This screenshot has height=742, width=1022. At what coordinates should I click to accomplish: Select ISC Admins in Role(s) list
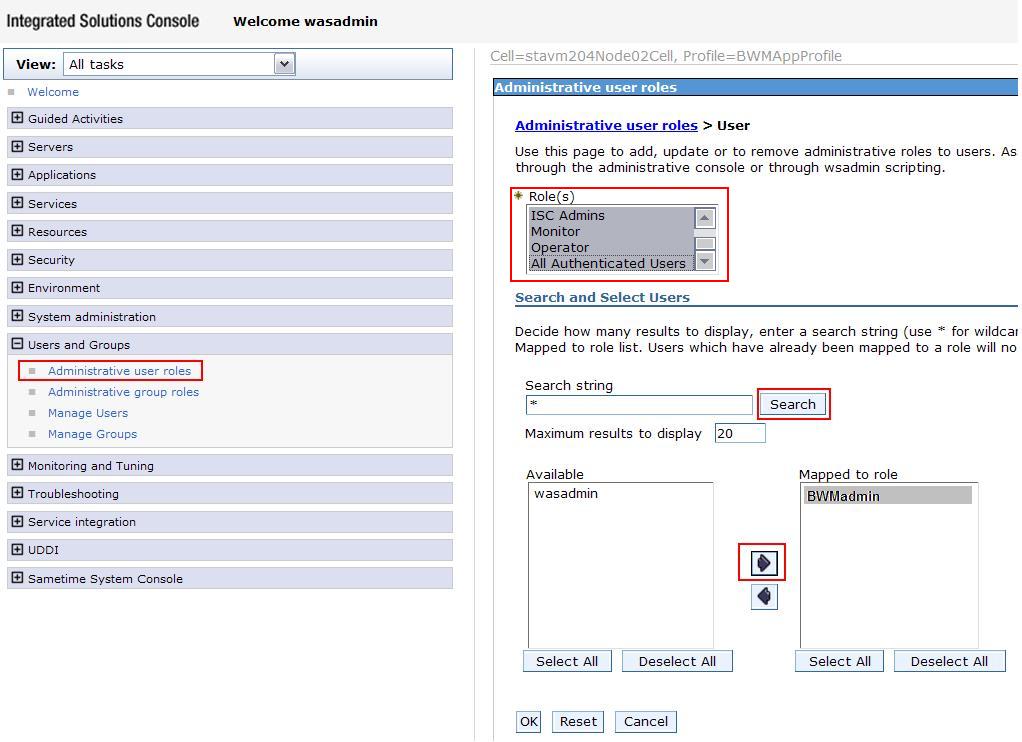pyautogui.click(x=611, y=215)
